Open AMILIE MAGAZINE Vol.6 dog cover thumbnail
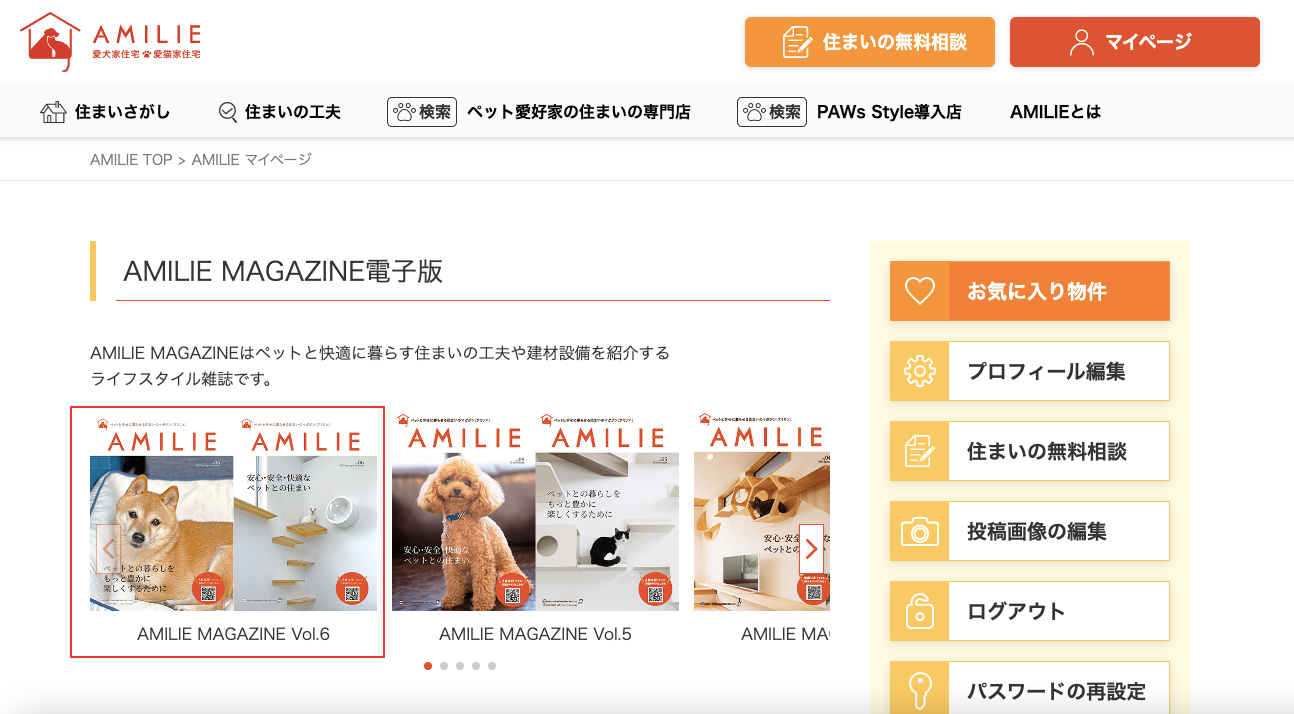Image resolution: width=1294 pixels, height=714 pixels. pos(161,511)
